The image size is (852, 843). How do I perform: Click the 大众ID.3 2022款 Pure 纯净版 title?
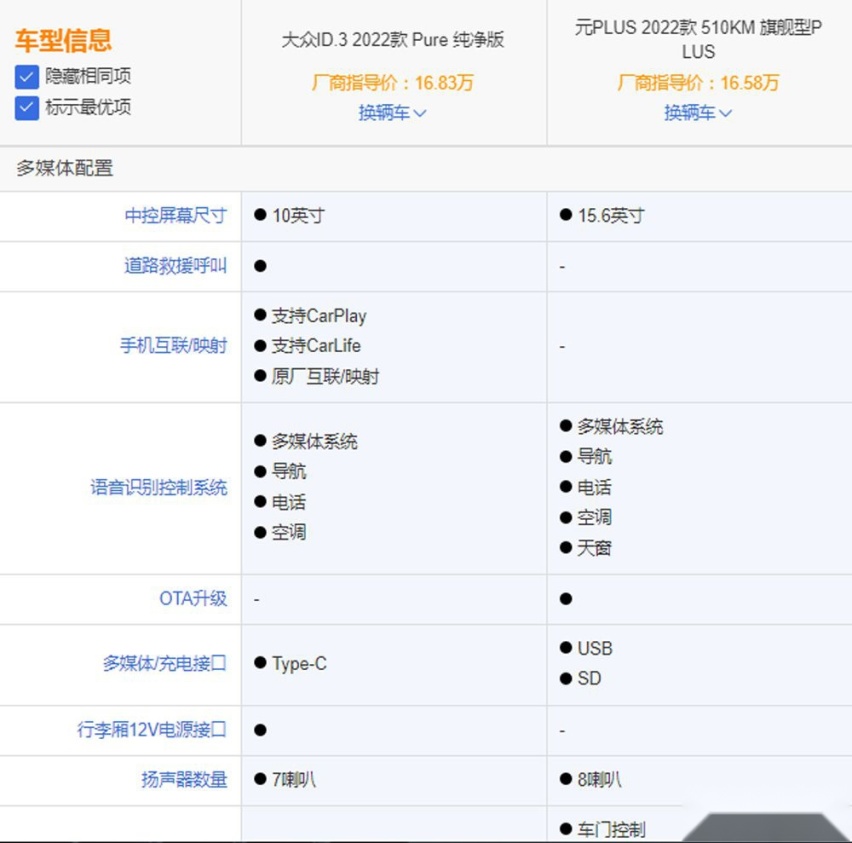393,40
